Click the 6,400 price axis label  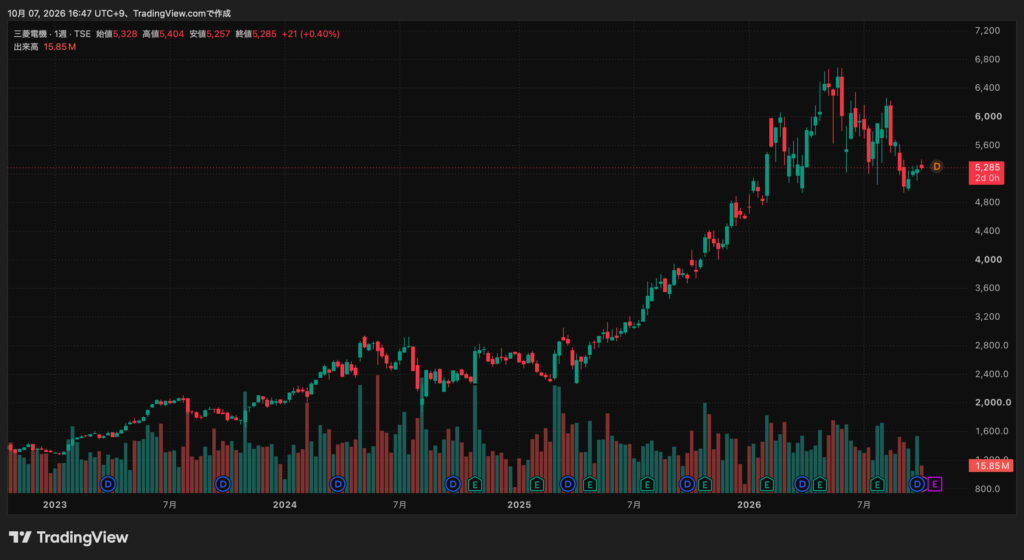coord(987,87)
